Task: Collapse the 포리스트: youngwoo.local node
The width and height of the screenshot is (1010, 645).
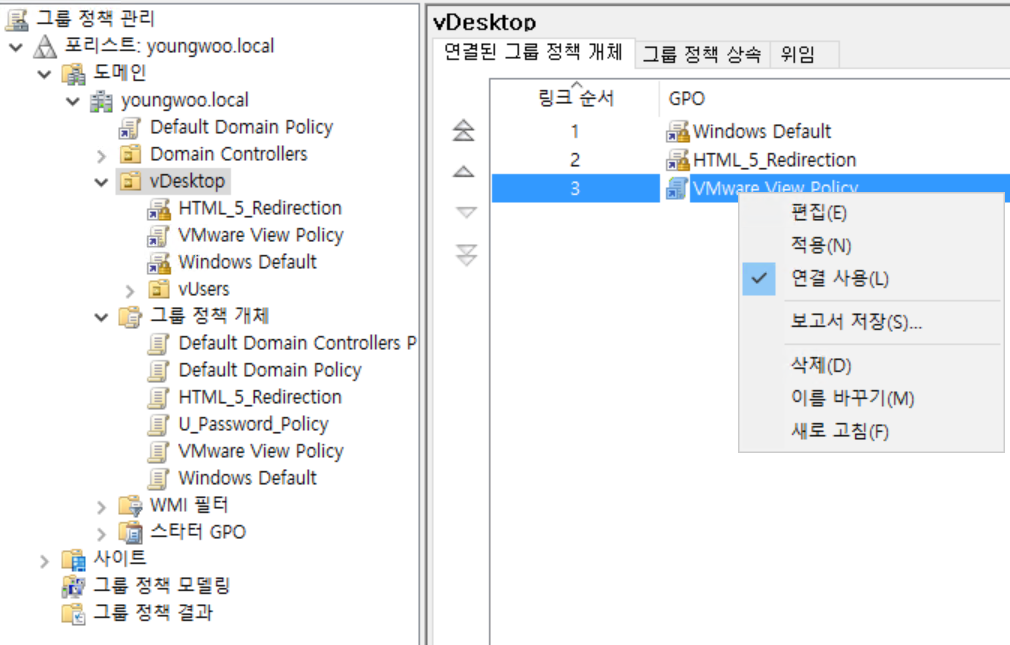Action: pos(16,46)
